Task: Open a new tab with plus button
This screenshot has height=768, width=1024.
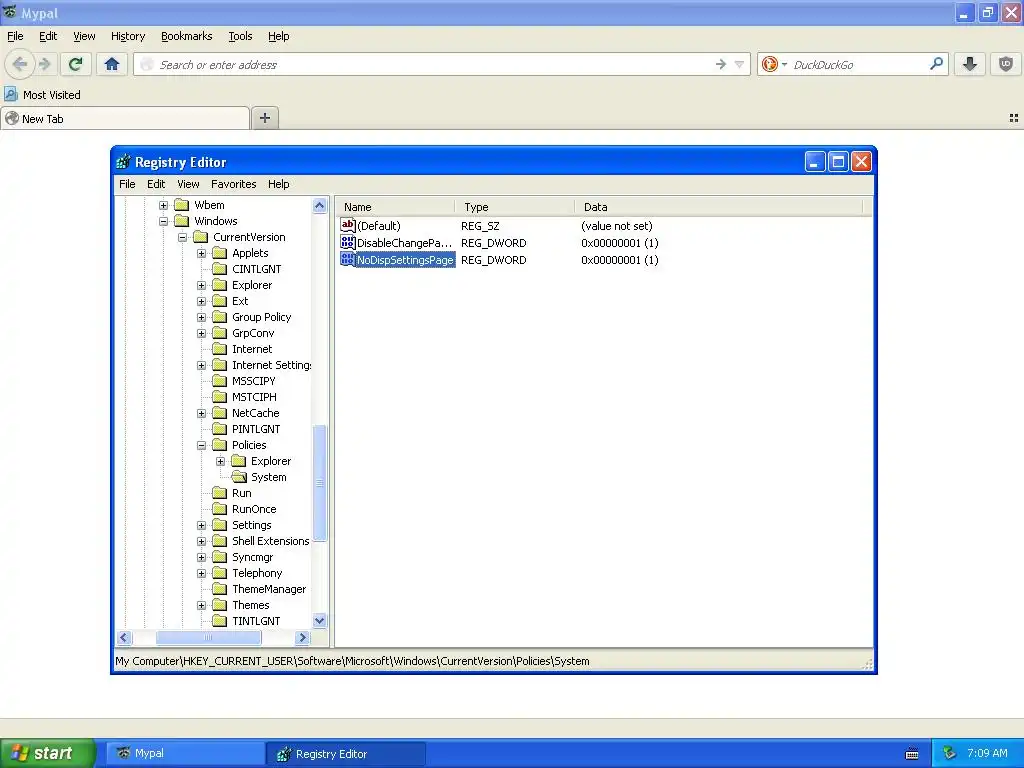Action: [264, 118]
